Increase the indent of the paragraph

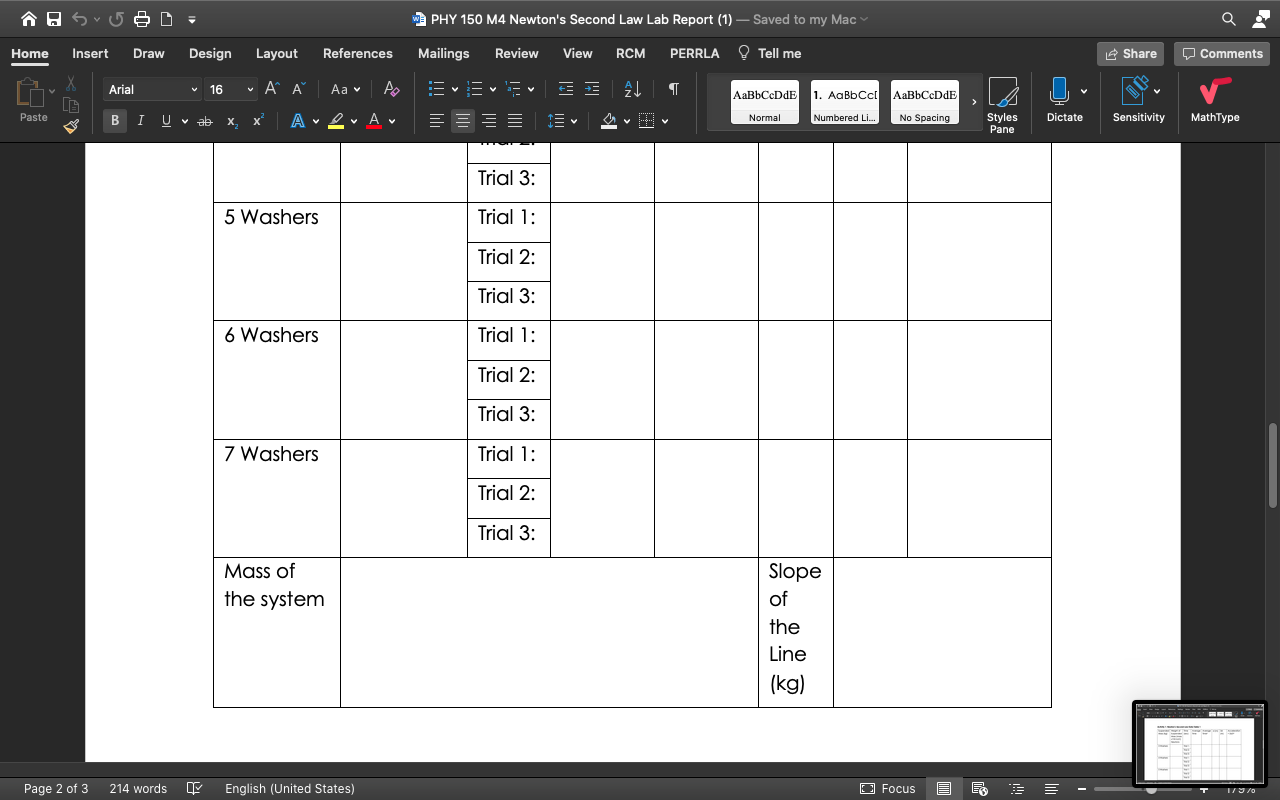pos(590,89)
